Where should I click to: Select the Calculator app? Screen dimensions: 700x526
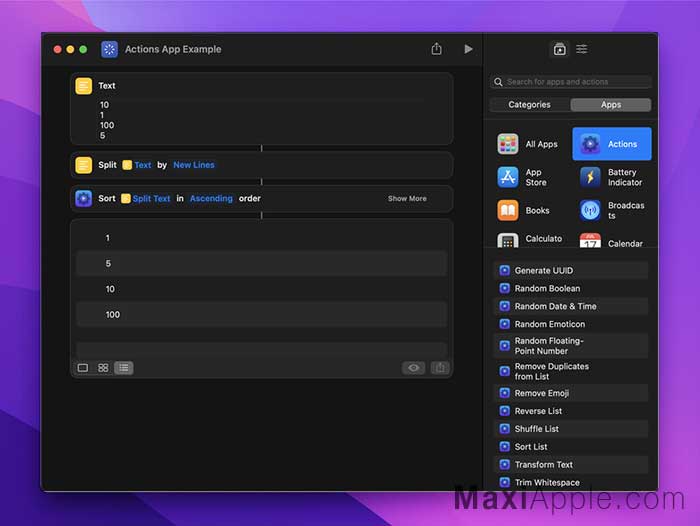click(x=528, y=239)
